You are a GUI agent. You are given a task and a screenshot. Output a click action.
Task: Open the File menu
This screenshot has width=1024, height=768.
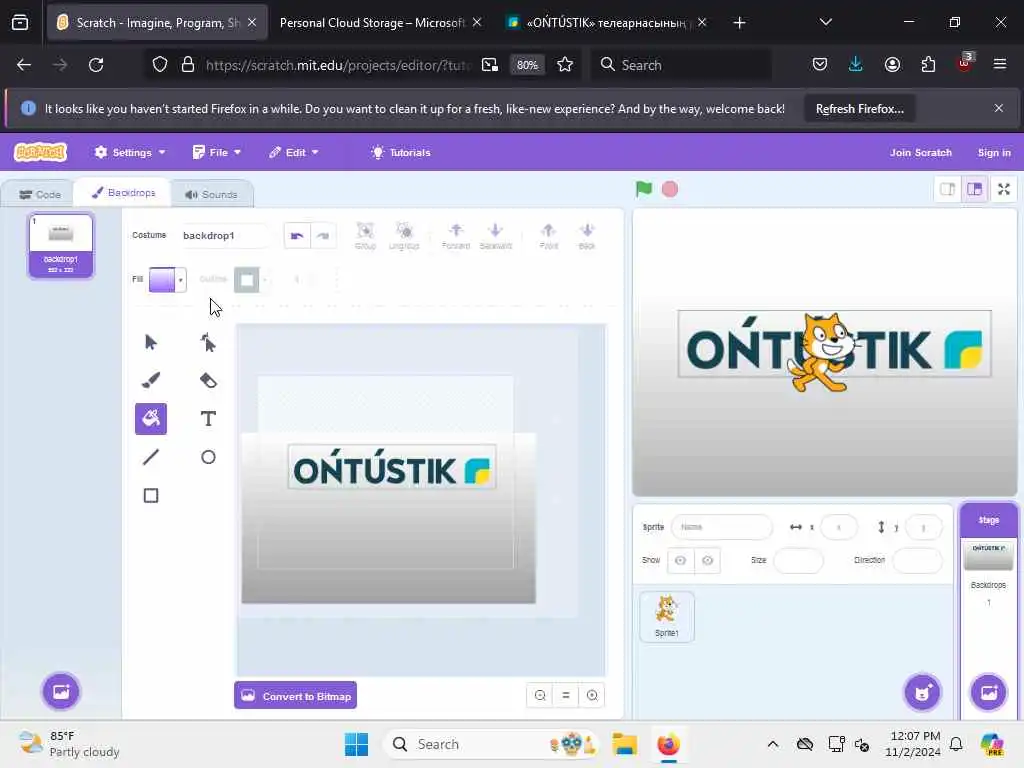217,152
